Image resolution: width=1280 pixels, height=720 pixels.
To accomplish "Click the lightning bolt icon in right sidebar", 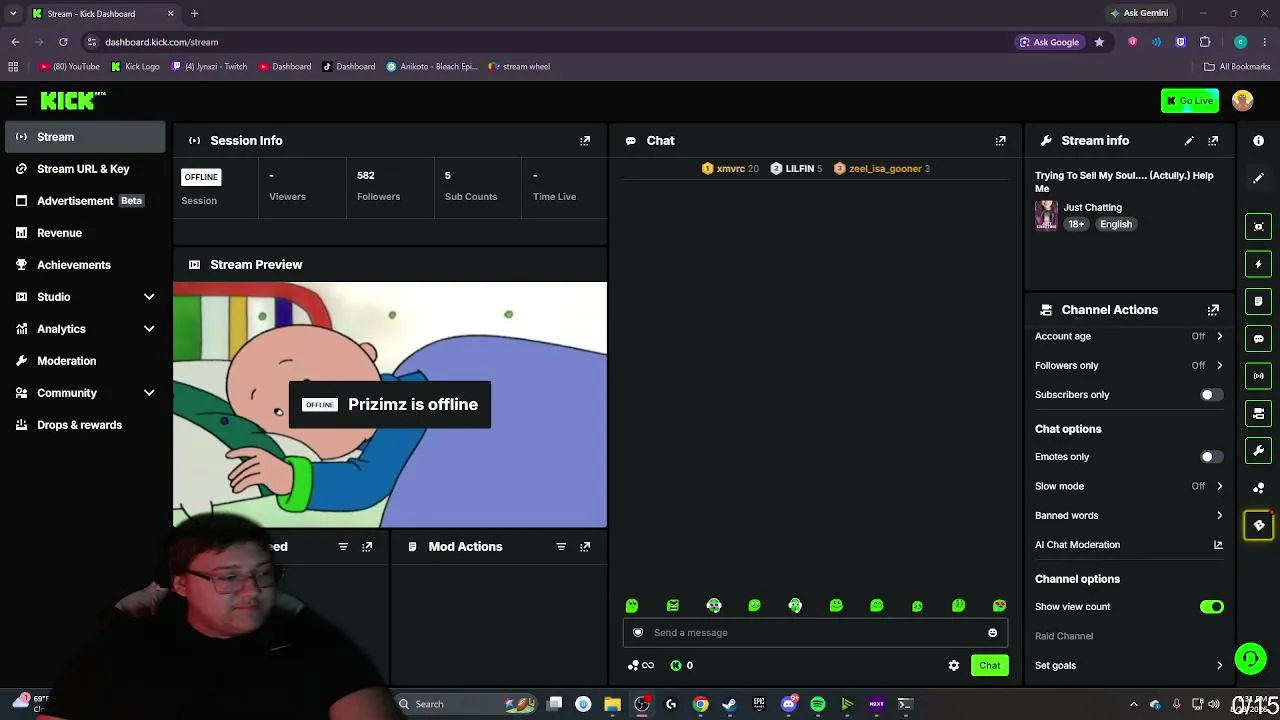I will 1258,264.
